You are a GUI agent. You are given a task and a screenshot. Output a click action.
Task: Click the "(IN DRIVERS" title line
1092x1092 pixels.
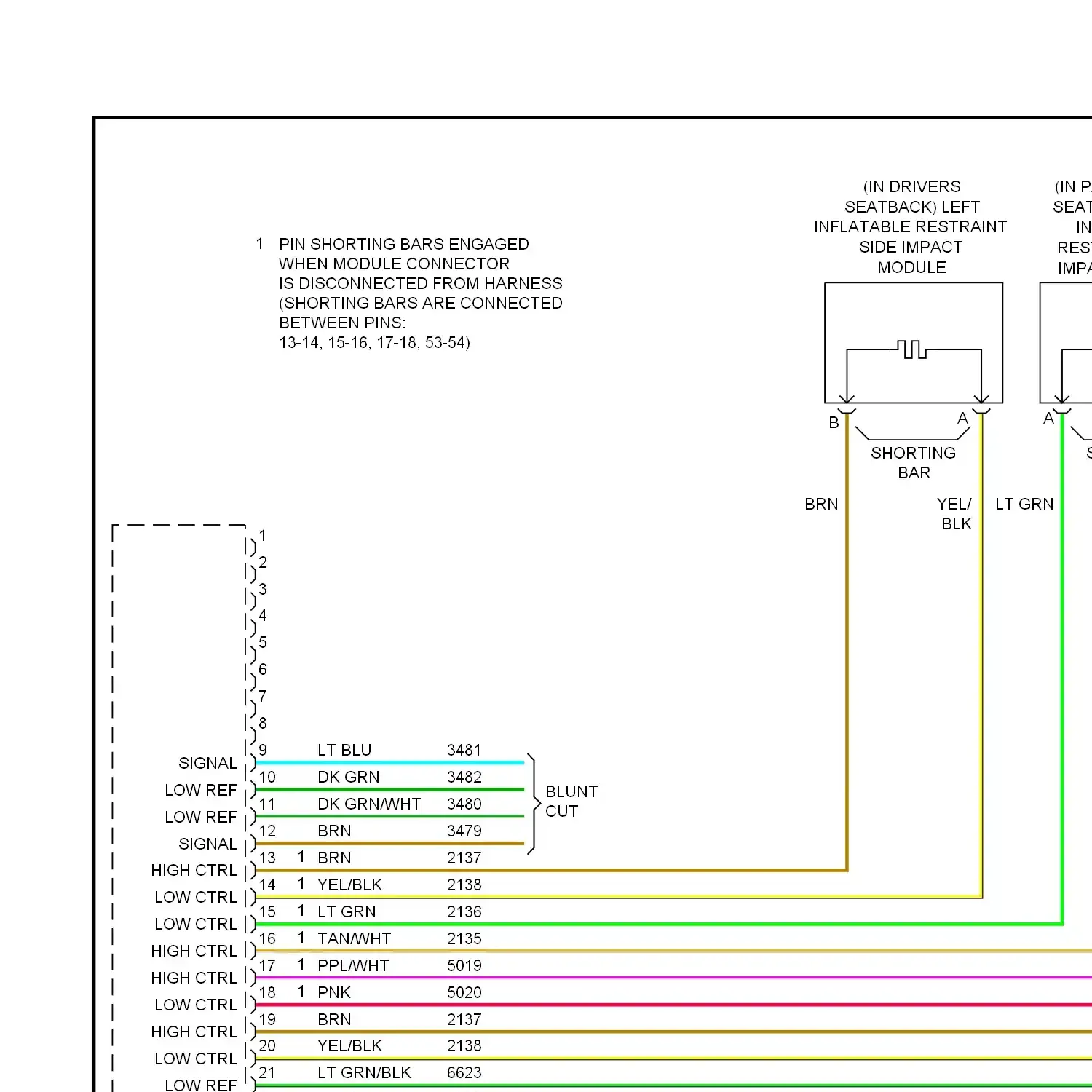(x=911, y=187)
